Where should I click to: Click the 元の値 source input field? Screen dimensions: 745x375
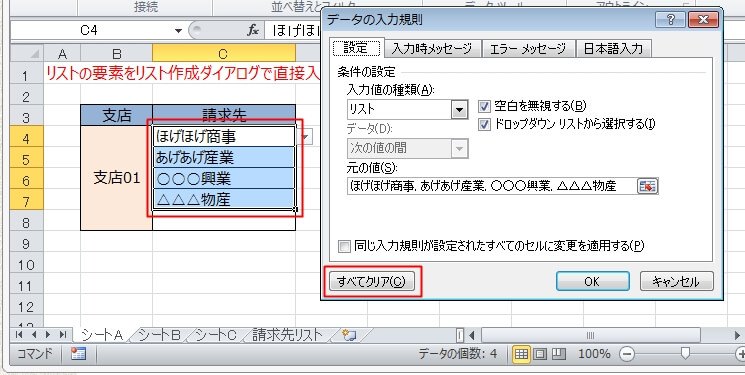[x=492, y=186]
